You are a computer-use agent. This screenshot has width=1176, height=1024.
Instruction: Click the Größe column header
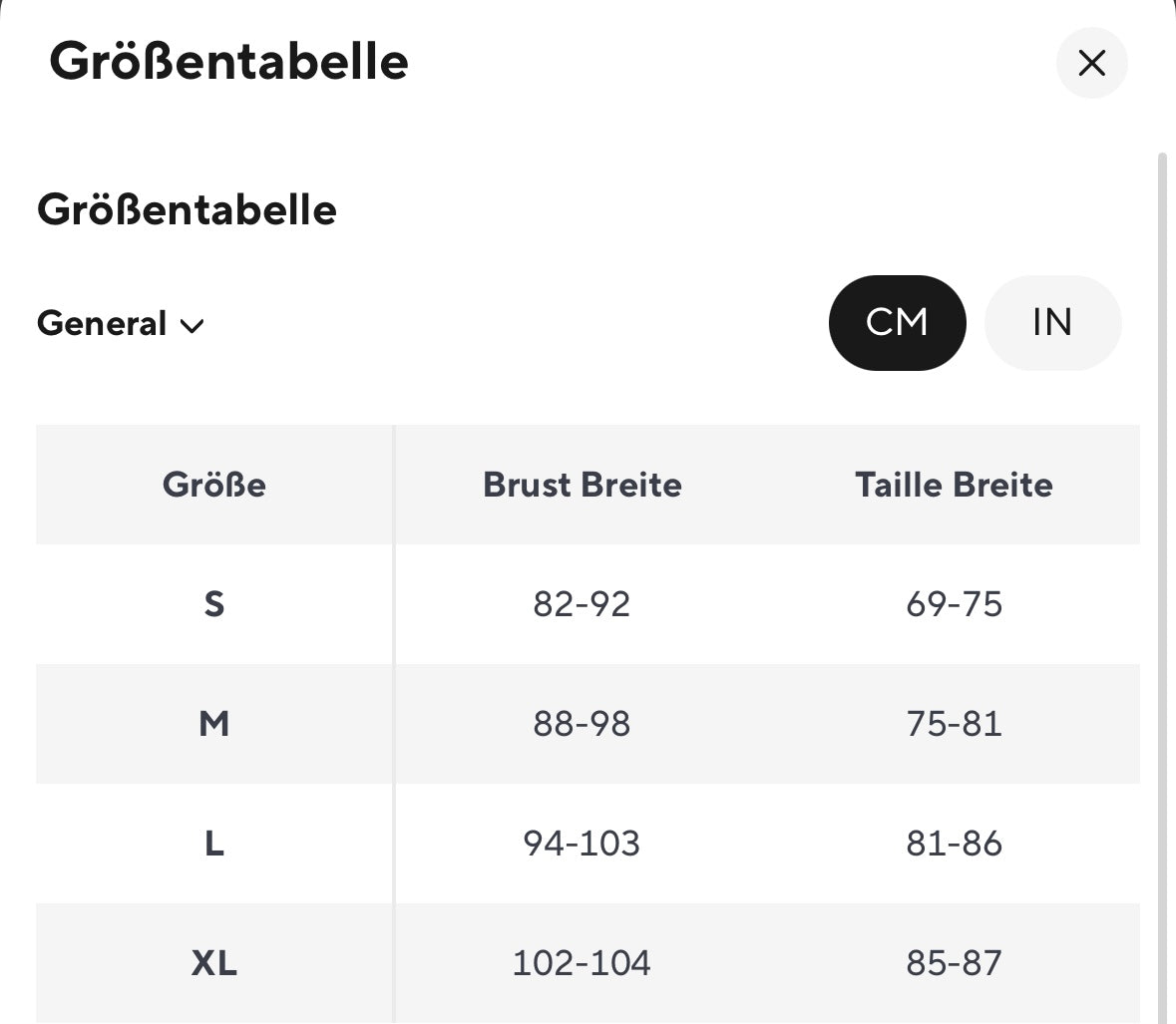214,485
